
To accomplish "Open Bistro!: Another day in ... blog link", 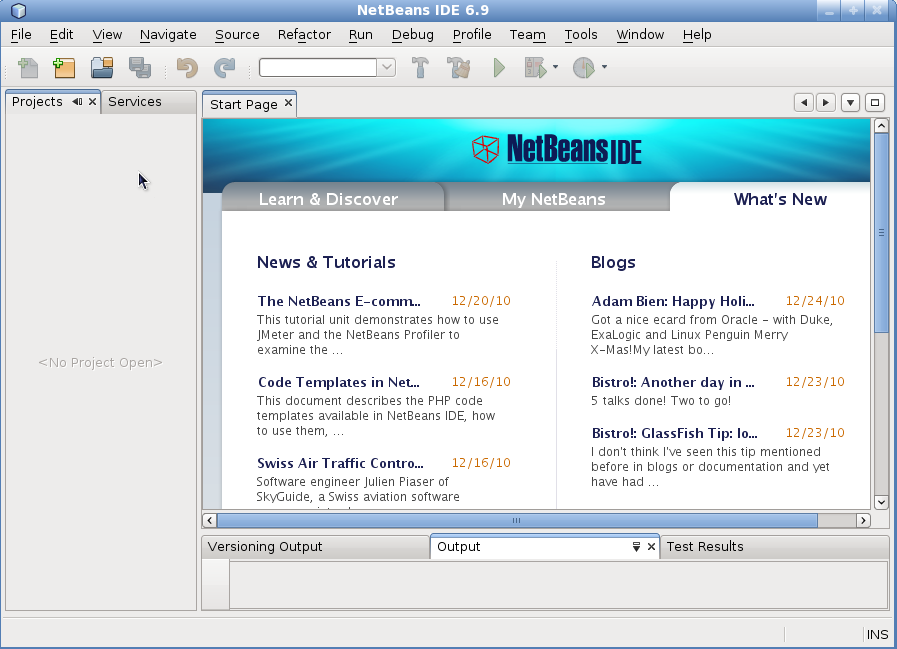I will [x=673, y=382].
